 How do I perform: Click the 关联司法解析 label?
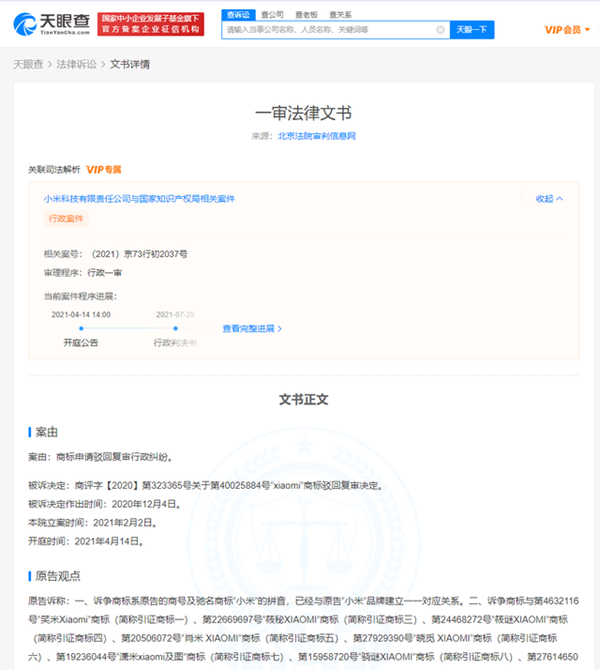coord(54,170)
